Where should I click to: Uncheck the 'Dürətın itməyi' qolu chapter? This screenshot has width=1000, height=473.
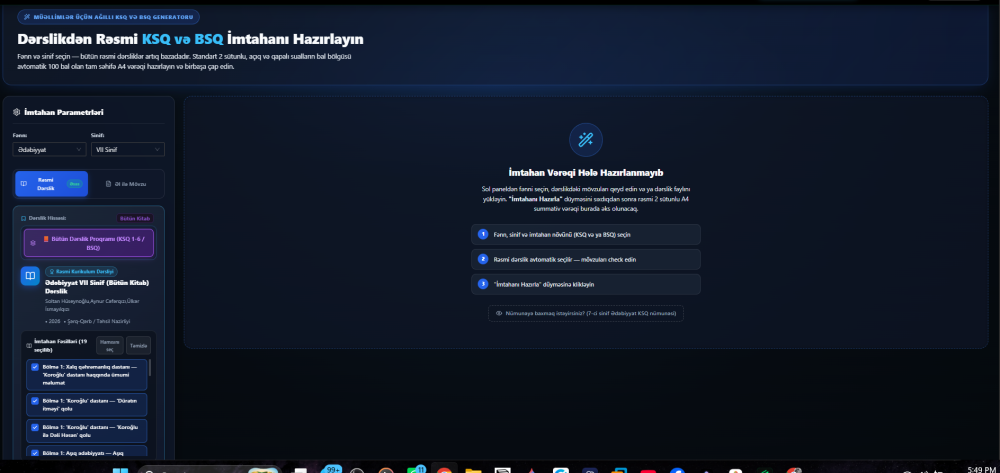pos(35,401)
